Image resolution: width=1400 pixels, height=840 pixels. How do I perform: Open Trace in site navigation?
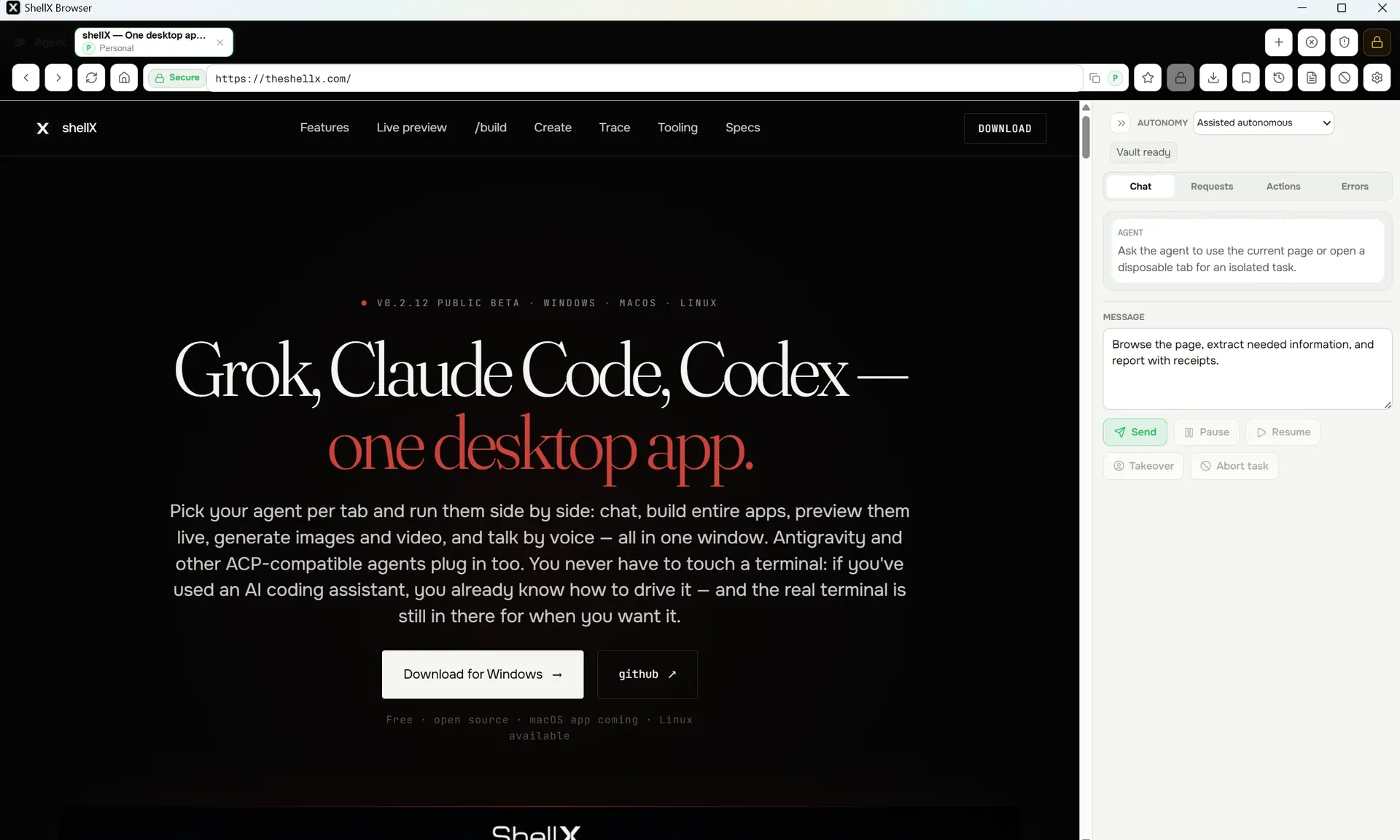click(x=615, y=128)
